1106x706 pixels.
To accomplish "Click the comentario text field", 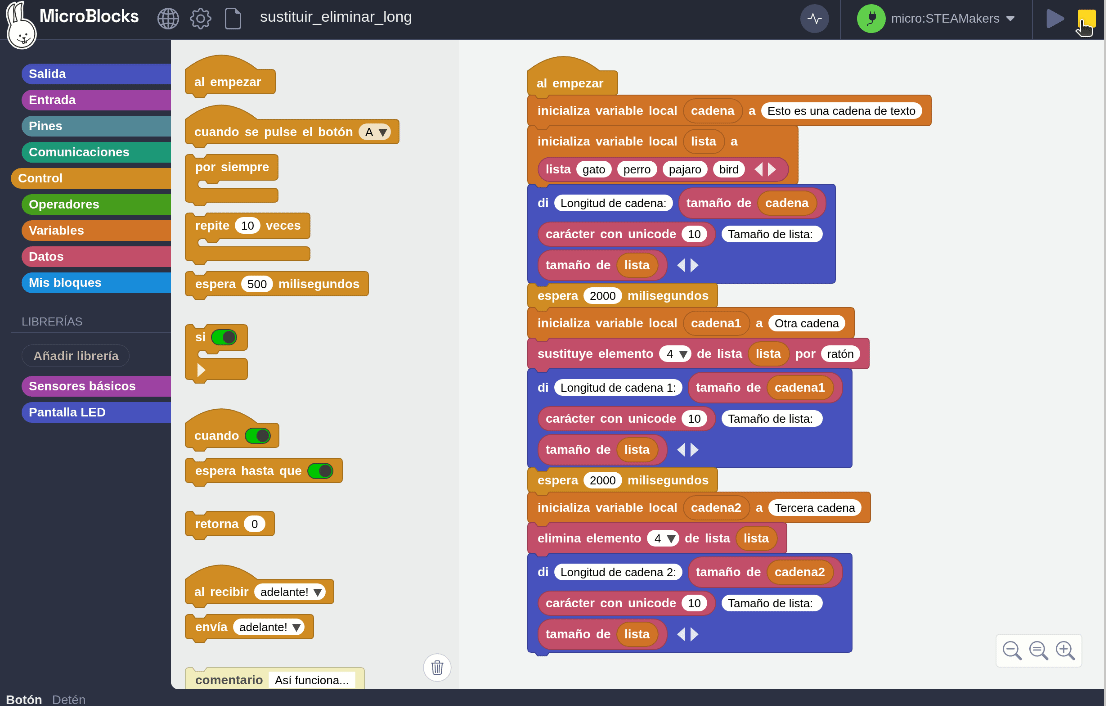I will pyautogui.click(x=312, y=680).
